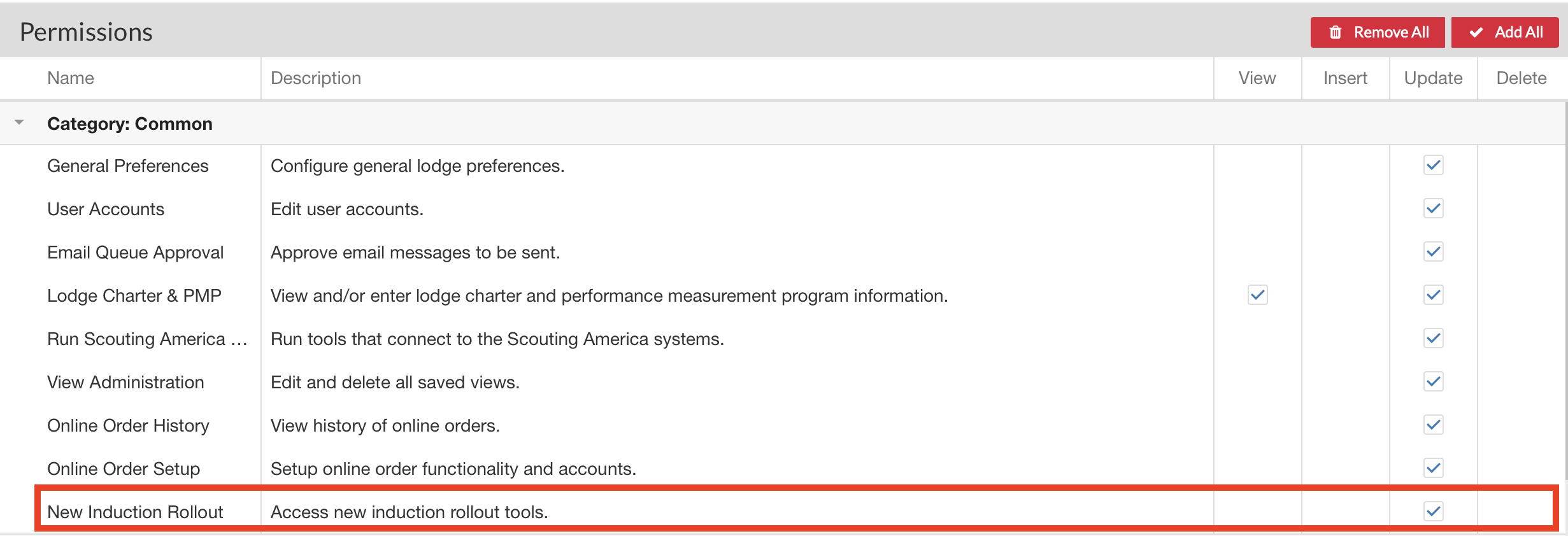Toggle Update for New Induction Rollout
The height and width of the screenshot is (536, 1568).
pyautogui.click(x=1433, y=512)
